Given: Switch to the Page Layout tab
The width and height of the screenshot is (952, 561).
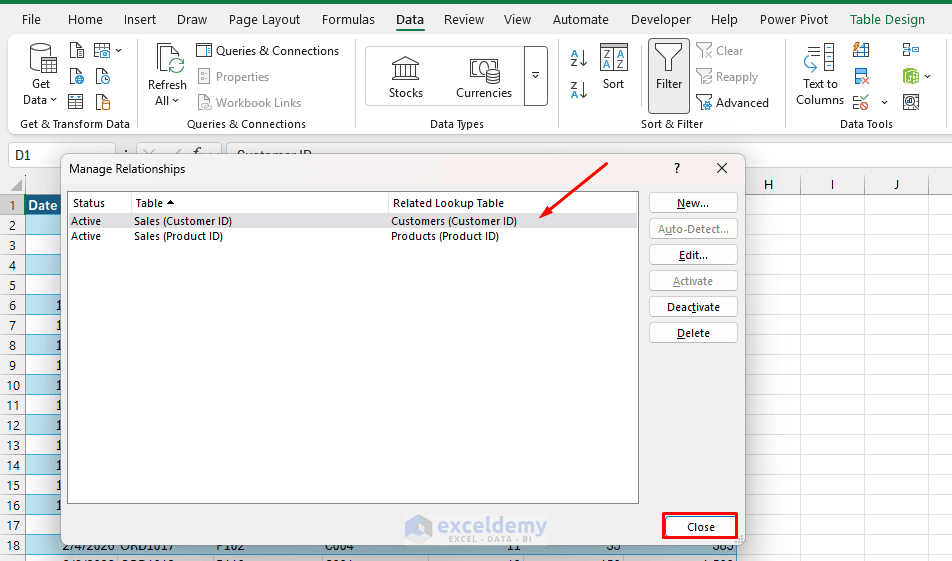Looking at the screenshot, I should click(x=264, y=19).
